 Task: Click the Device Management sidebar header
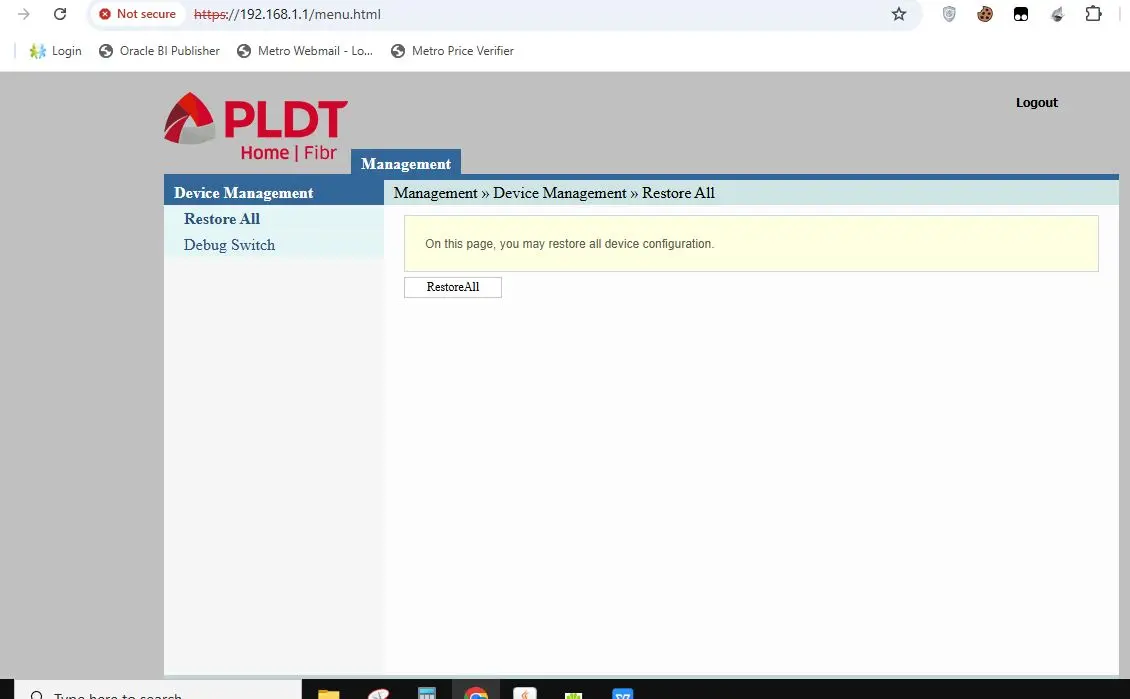274,192
